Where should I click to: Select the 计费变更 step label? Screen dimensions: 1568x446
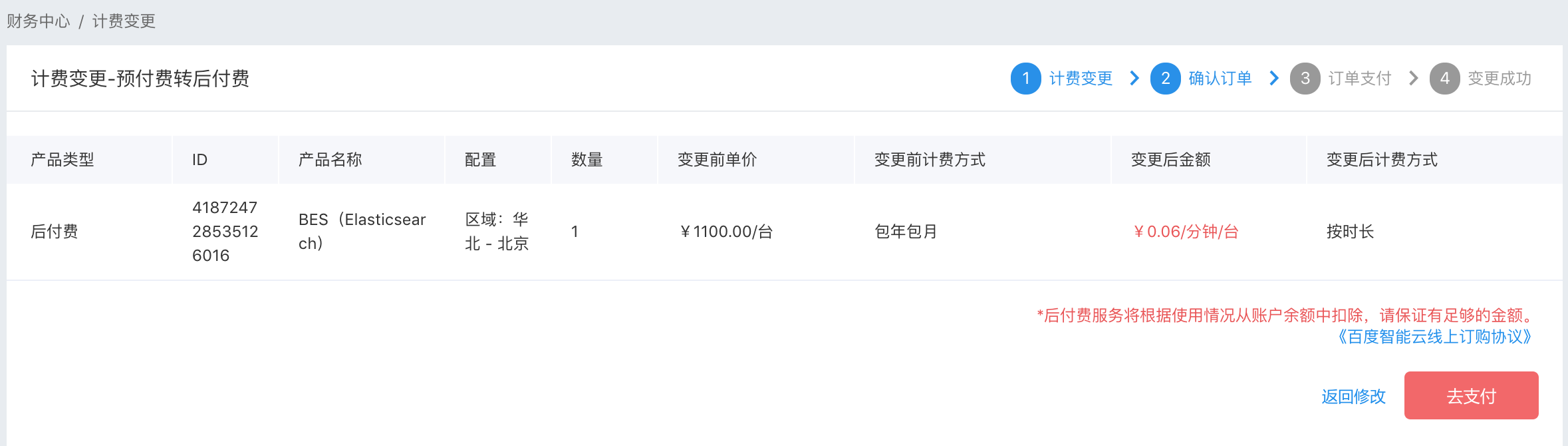click(x=1081, y=79)
